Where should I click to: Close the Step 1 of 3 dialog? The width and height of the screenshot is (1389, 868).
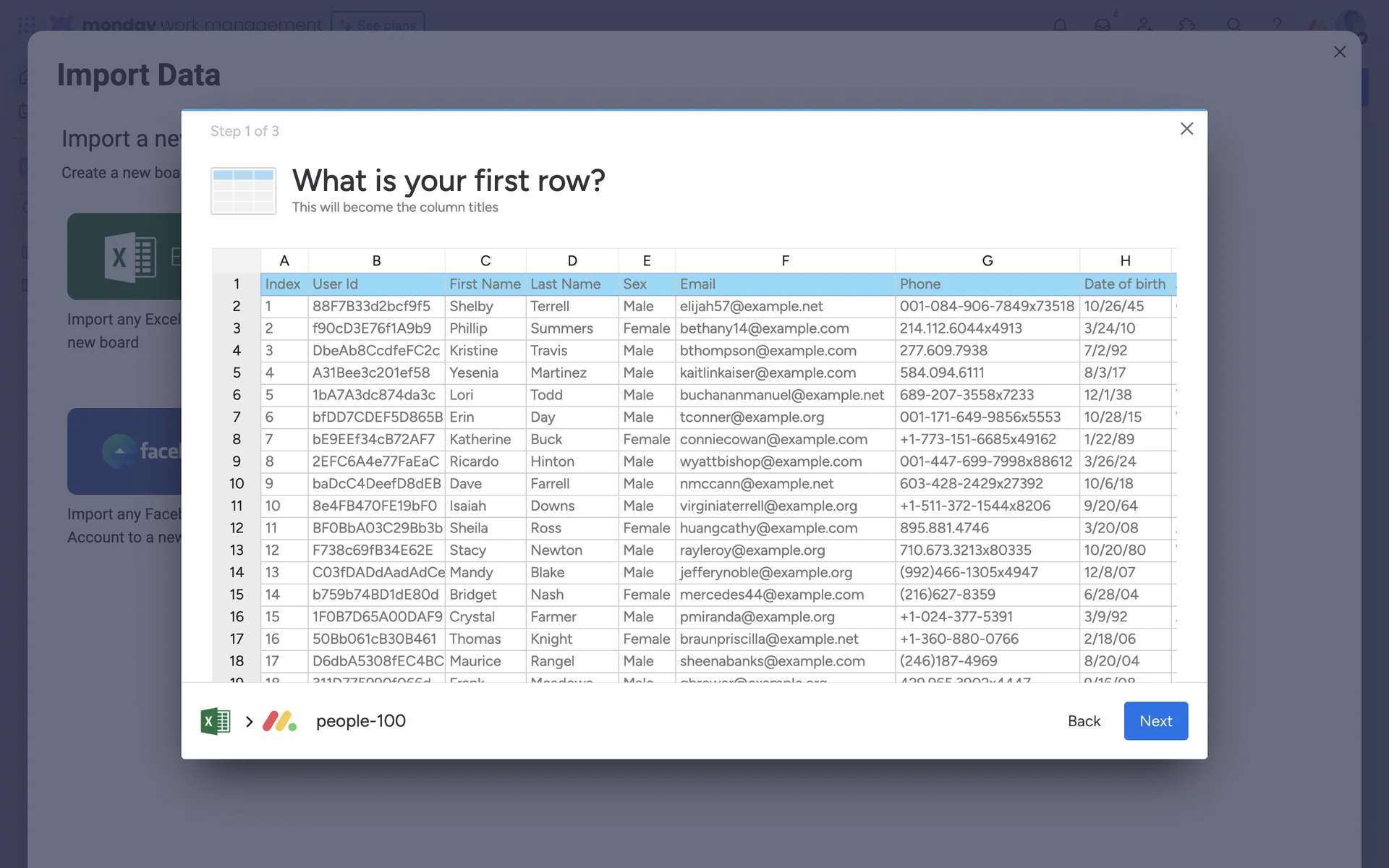click(x=1186, y=129)
